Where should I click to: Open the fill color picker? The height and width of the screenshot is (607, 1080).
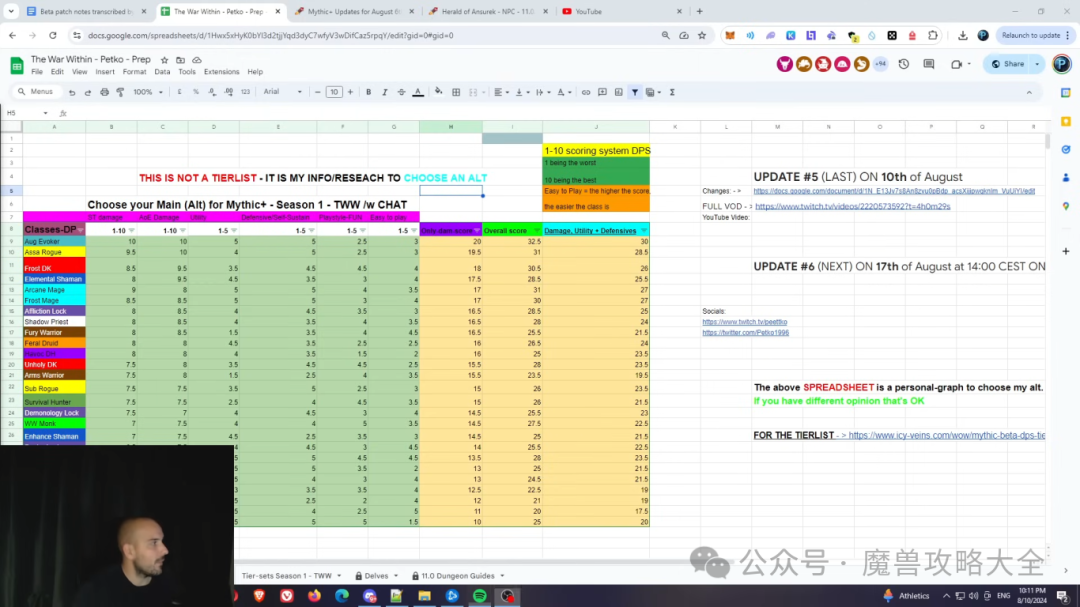(x=439, y=92)
